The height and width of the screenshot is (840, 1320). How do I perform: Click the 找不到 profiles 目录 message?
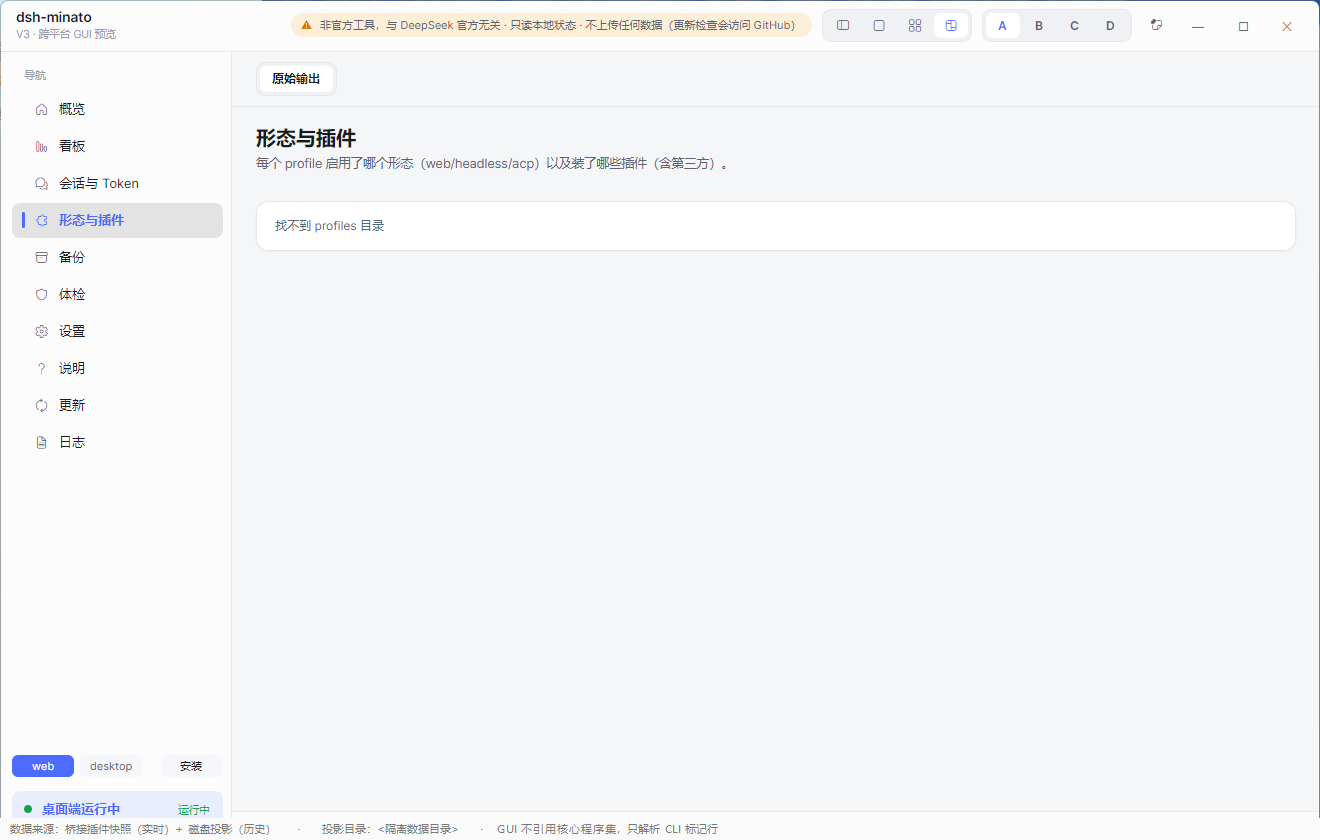pos(330,226)
